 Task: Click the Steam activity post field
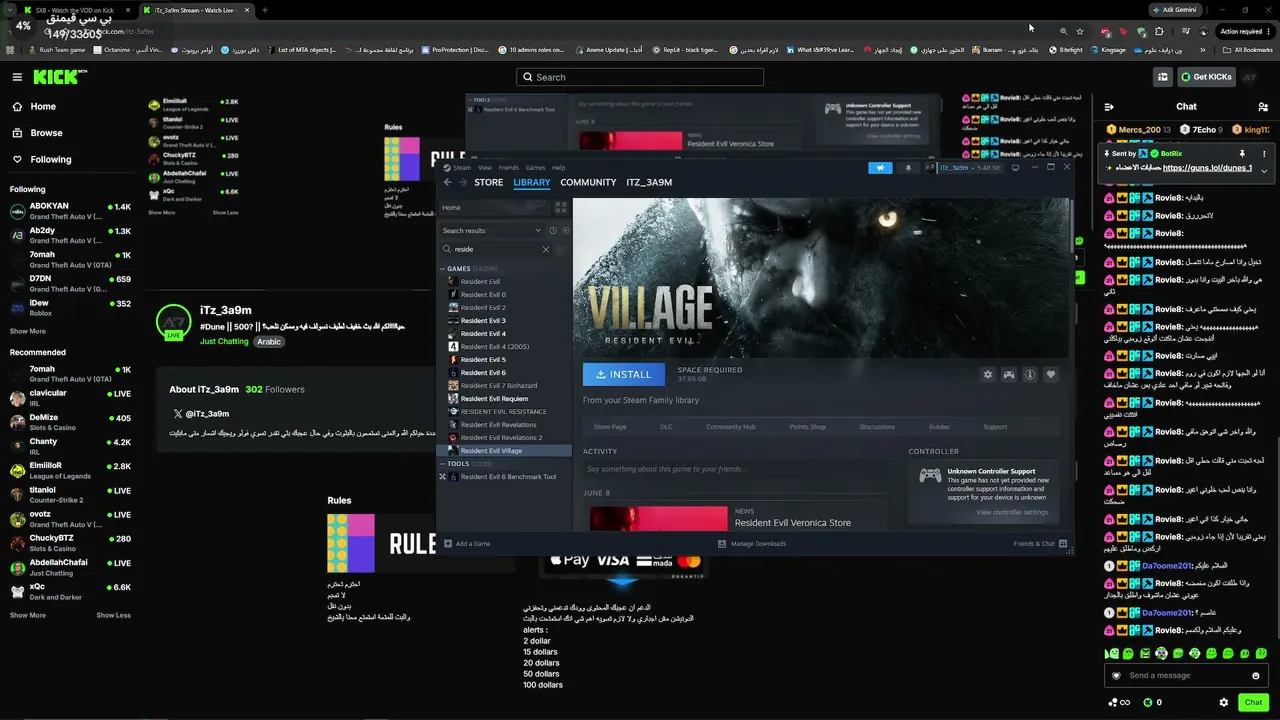tap(734, 469)
